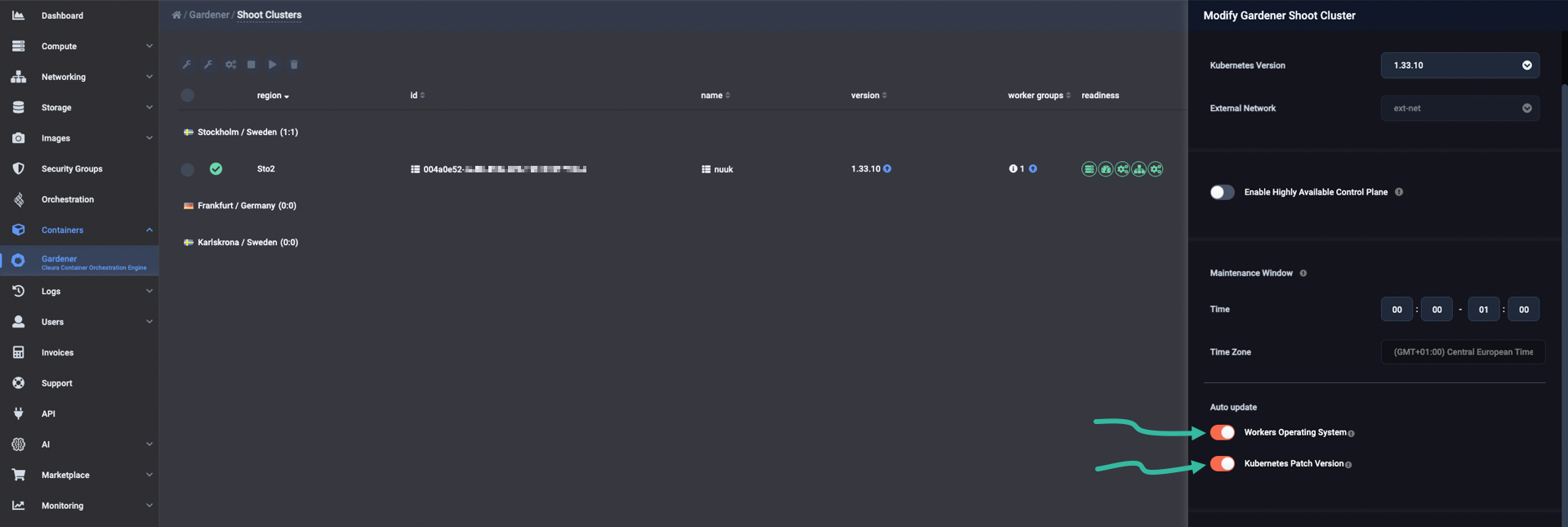Viewport: 1568px width, 527px height.
Task: Expand the Images menu chevron
Action: (x=149, y=138)
